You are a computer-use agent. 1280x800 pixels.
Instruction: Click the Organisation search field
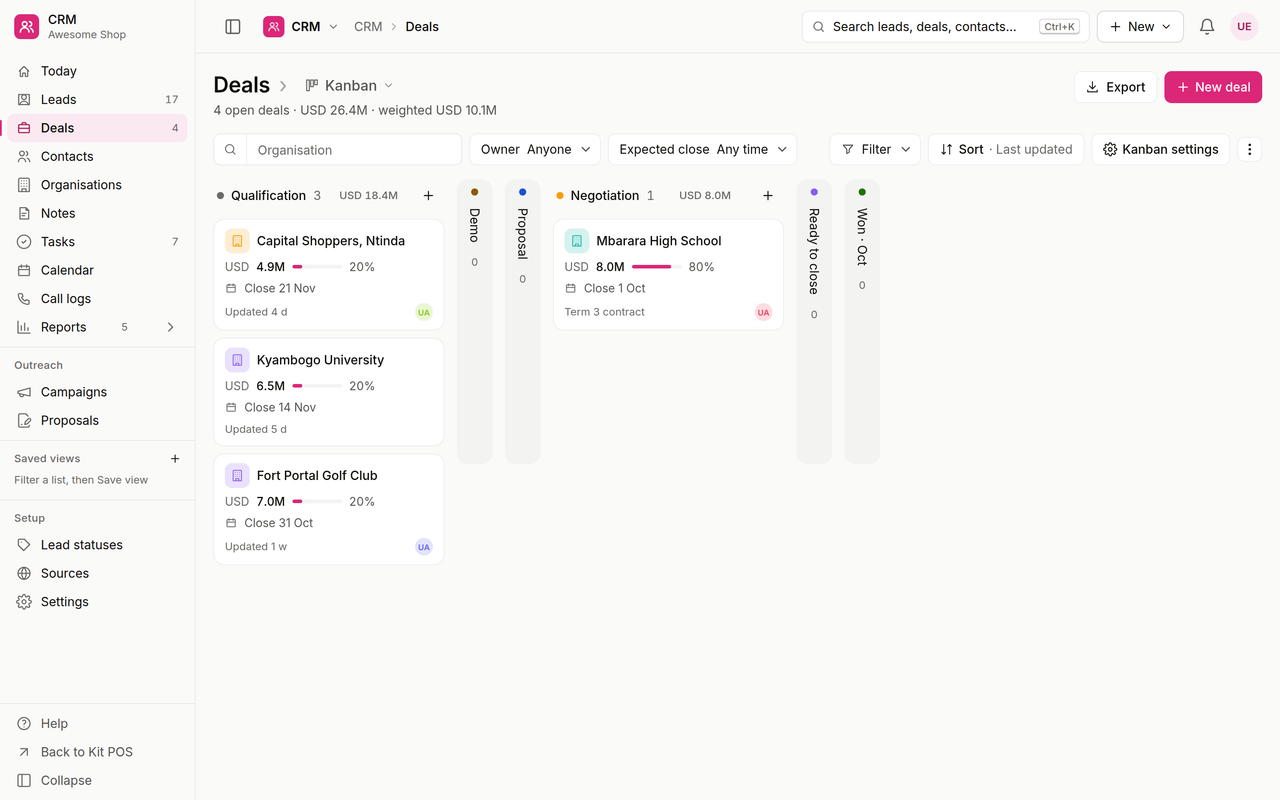pos(354,150)
